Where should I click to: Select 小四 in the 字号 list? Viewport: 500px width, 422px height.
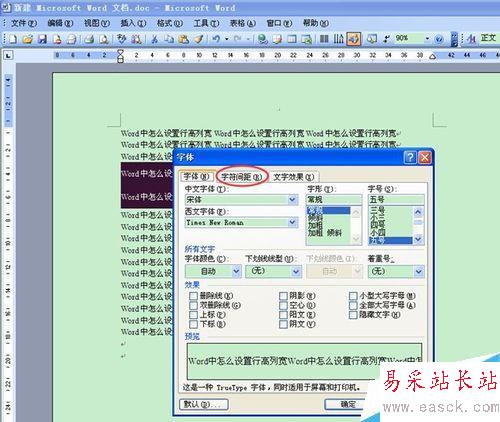378,232
